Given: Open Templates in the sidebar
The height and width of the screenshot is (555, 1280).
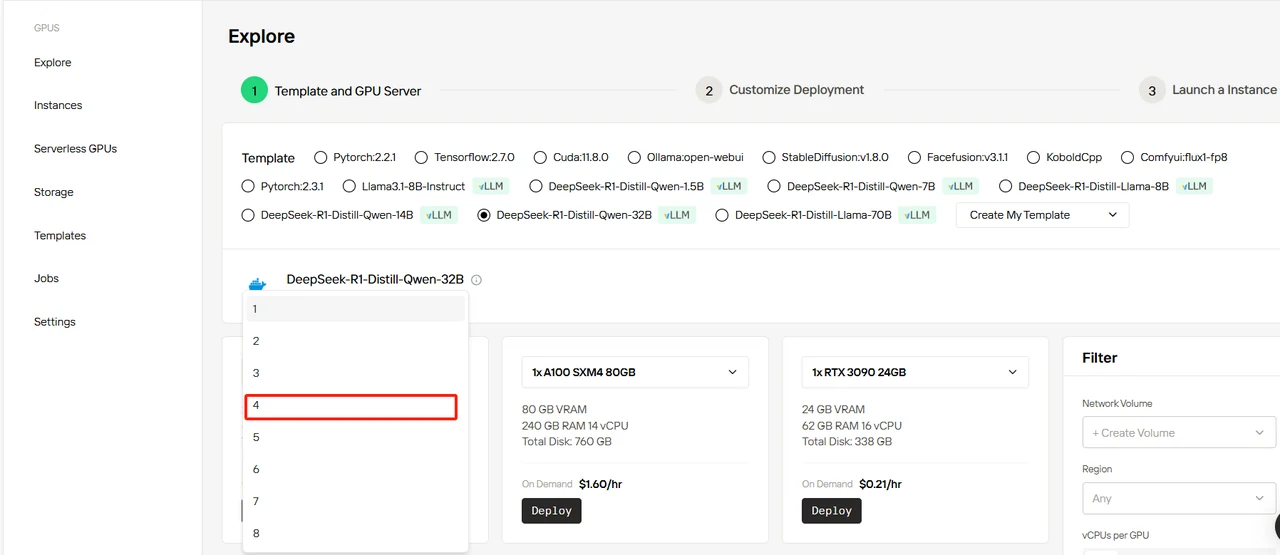Looking at the screenshot, I should (60, 236).
